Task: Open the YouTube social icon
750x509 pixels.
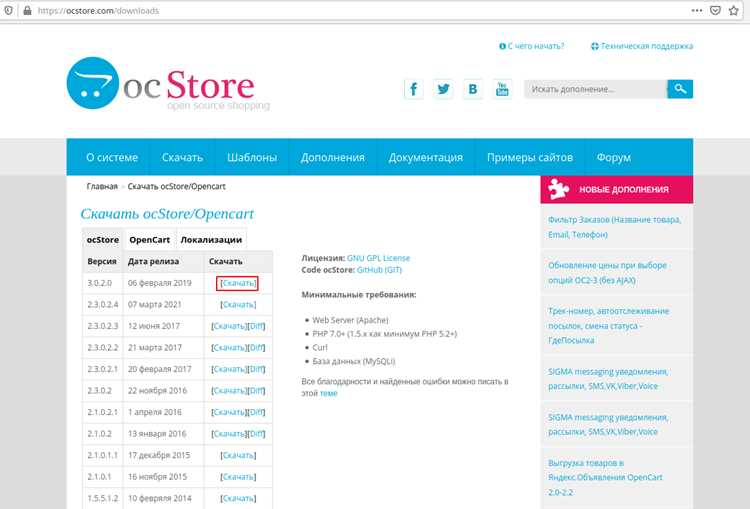Action: click(502, 89)
